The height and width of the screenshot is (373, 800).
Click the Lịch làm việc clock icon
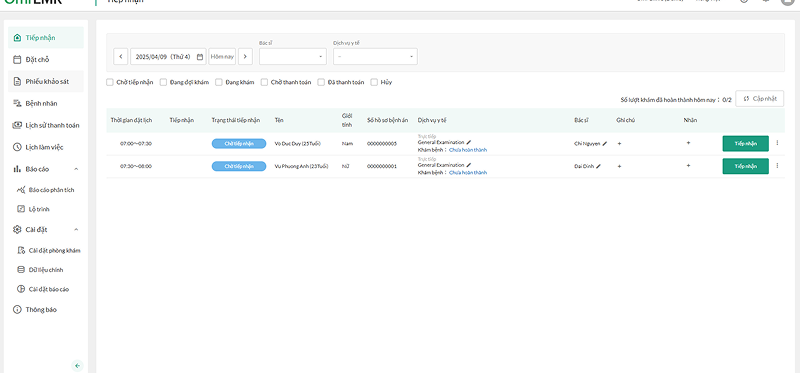tap(17, 147)
